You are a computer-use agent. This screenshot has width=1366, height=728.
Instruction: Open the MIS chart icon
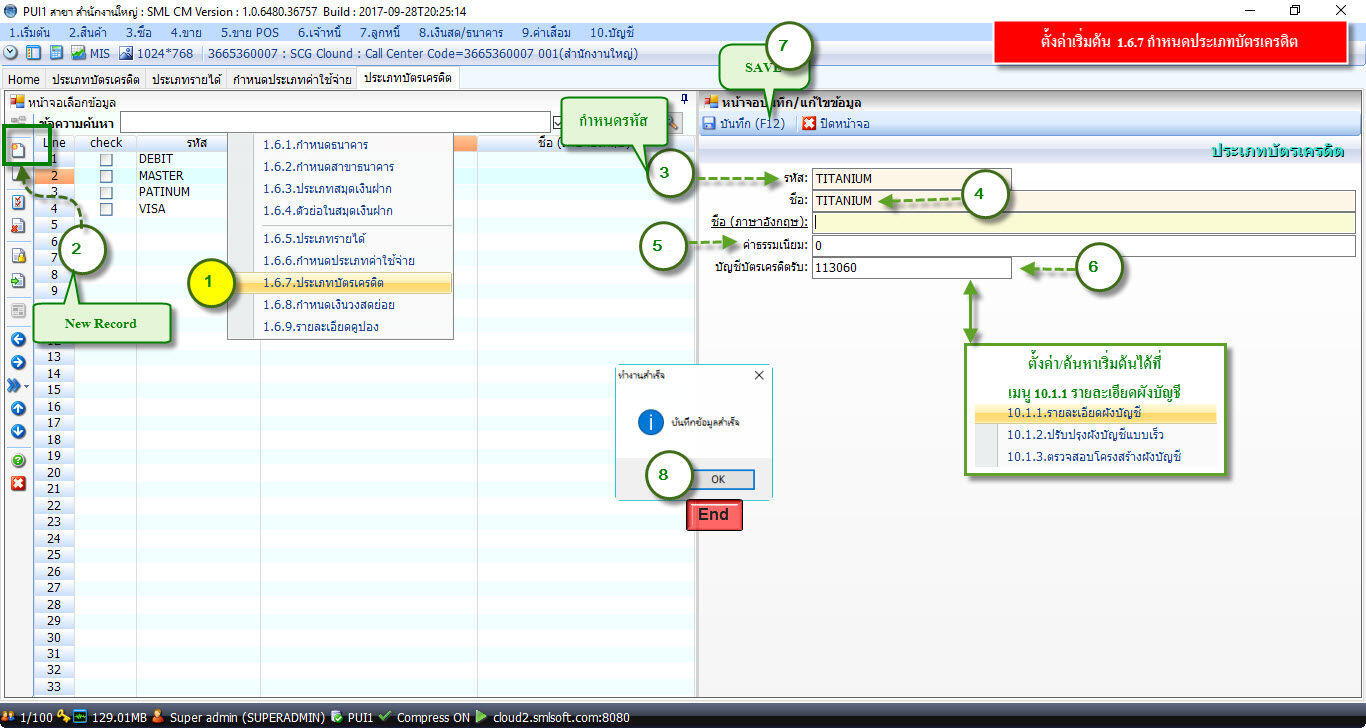[x=78, y=53]
